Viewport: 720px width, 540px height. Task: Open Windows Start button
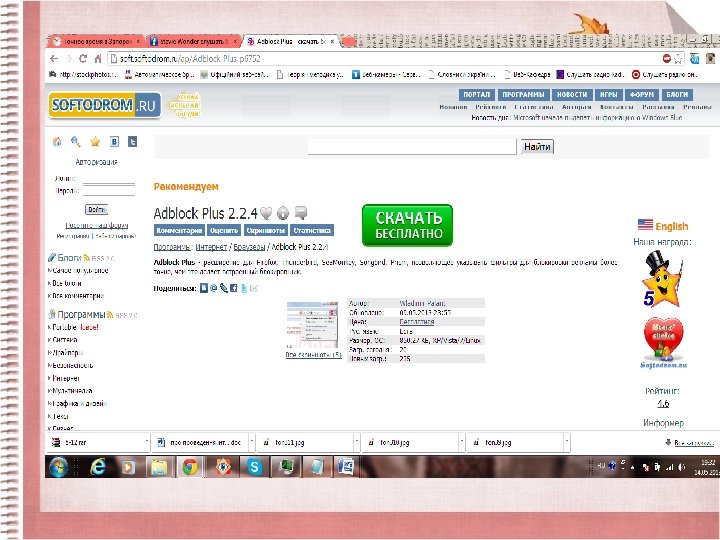click(x=58, y=467)
